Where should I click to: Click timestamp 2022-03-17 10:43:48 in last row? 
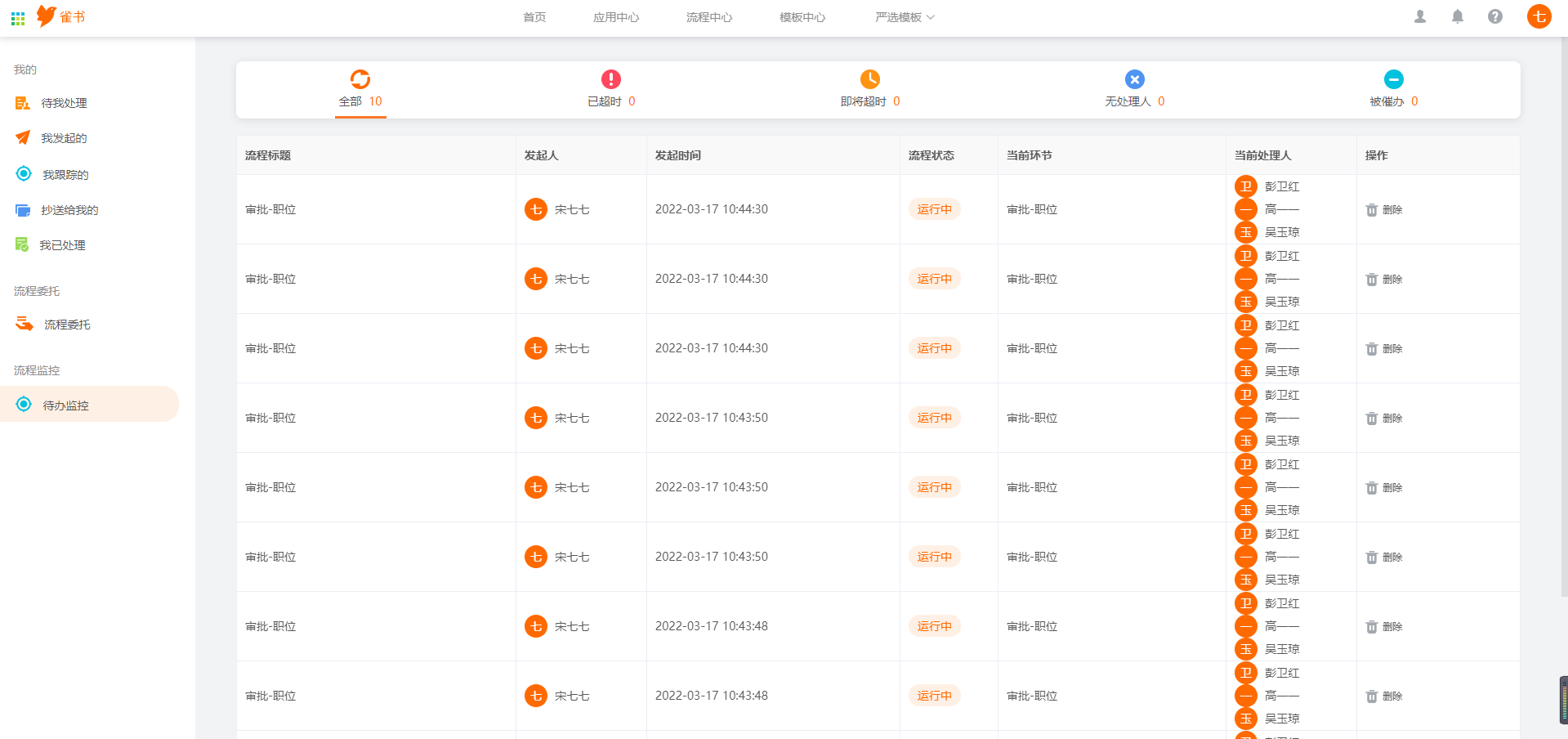coord(712,696)
